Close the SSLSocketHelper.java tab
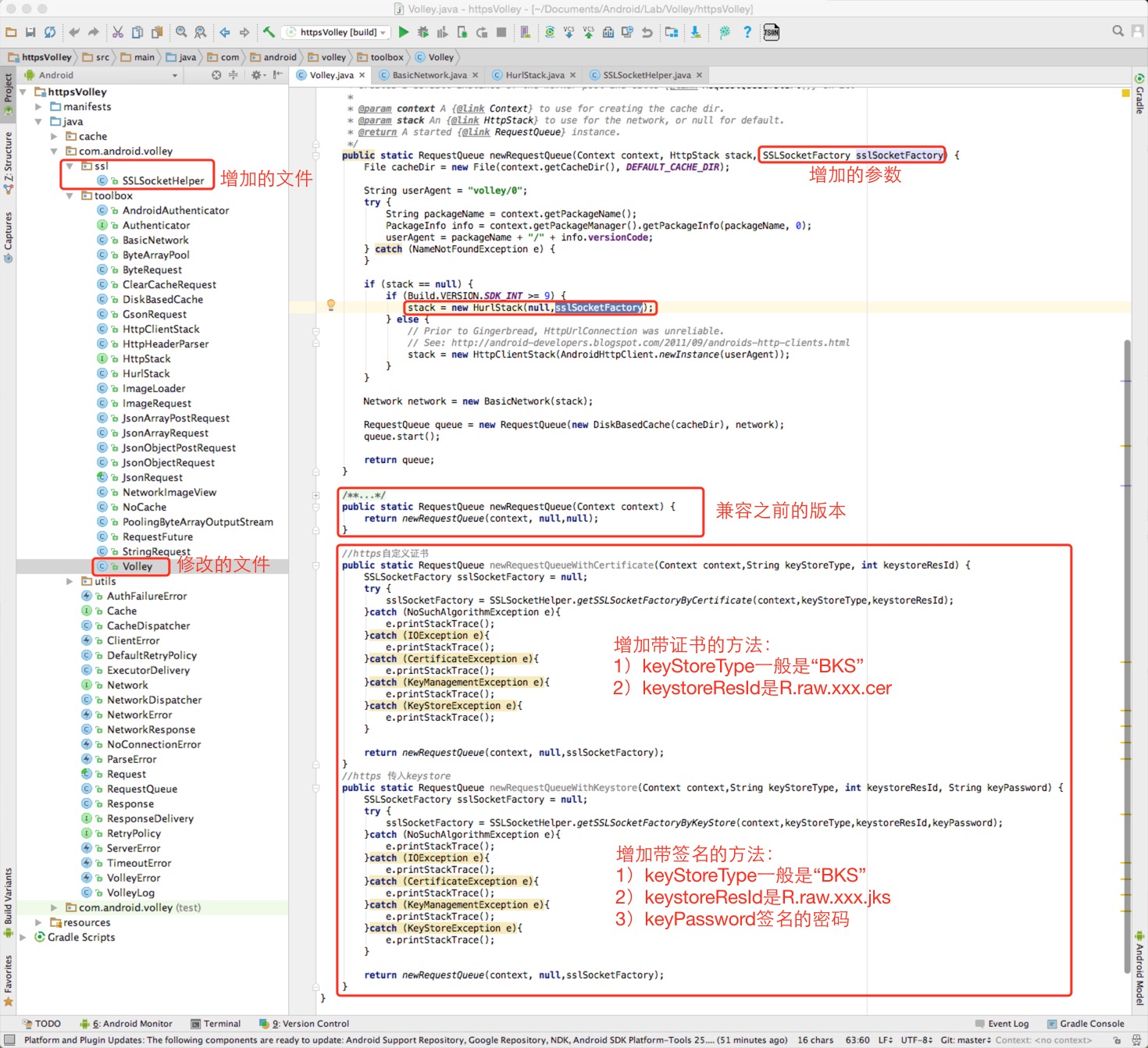 click(x=699, y=75)
